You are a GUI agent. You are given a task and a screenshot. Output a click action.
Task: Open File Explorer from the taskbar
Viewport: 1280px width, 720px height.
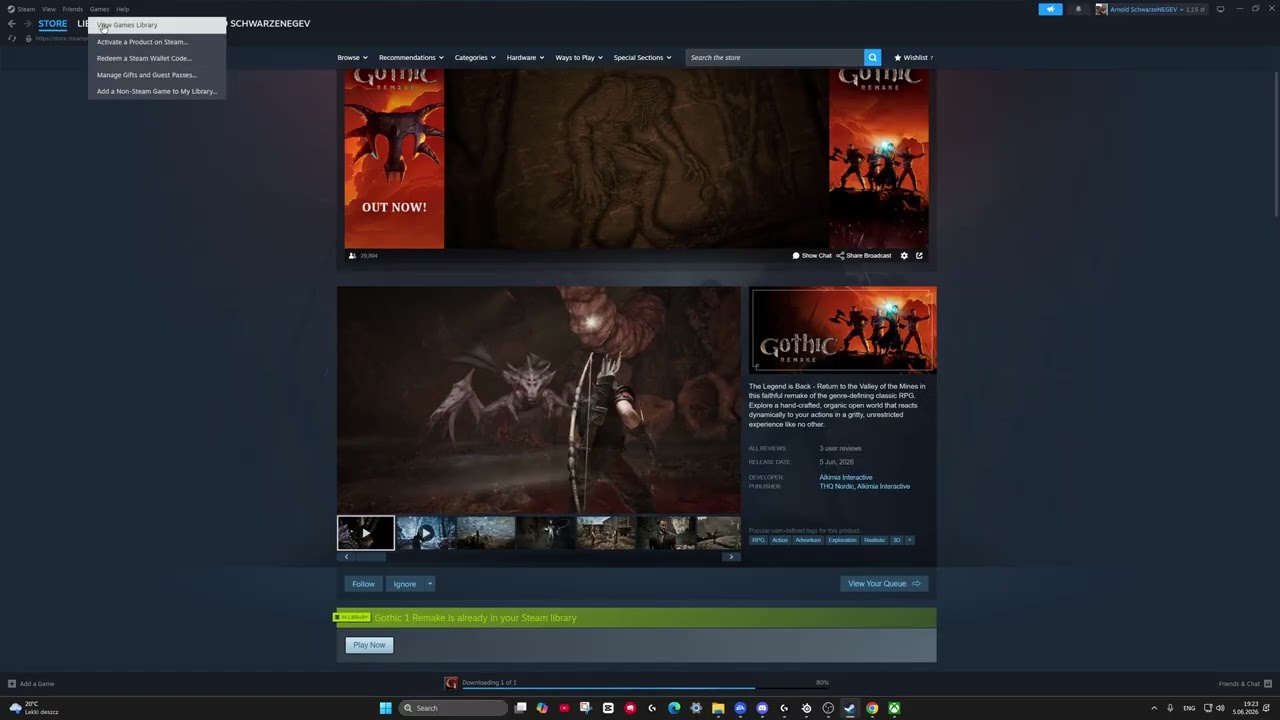point(718,708)
